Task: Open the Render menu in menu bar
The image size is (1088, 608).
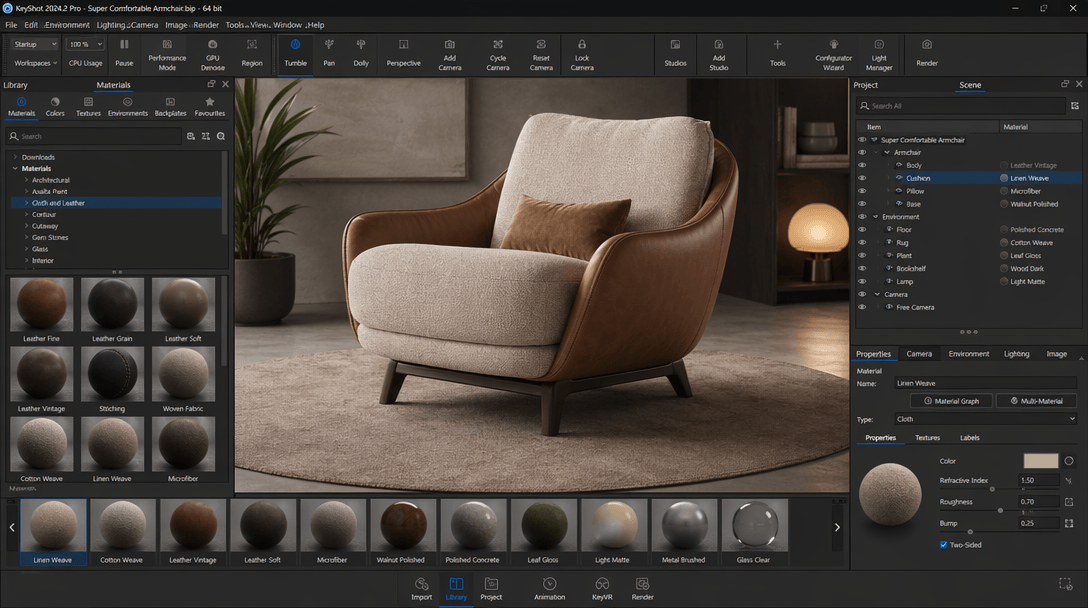Action: 206,25
